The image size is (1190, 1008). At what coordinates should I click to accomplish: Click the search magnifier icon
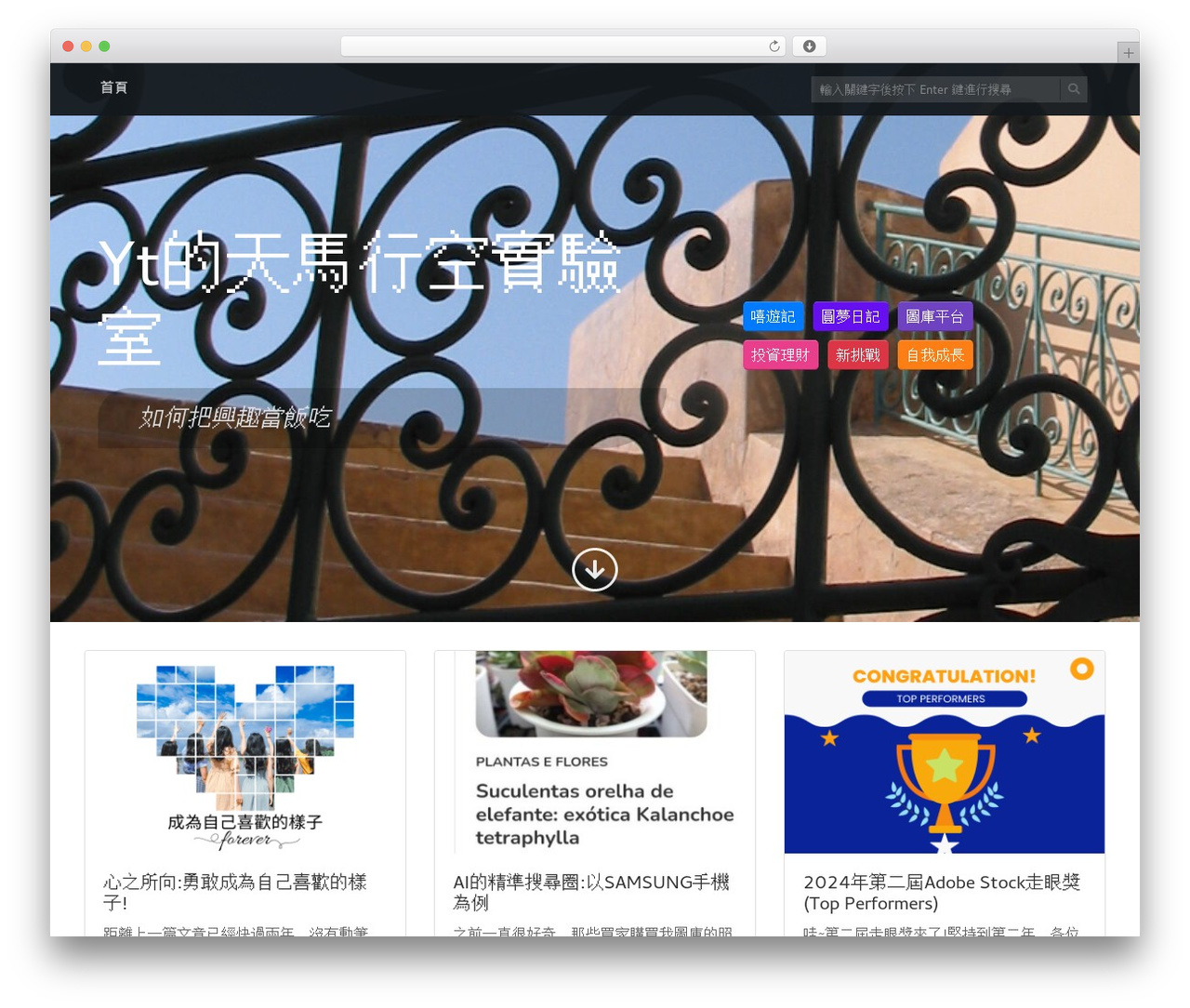click(1074, 89)
